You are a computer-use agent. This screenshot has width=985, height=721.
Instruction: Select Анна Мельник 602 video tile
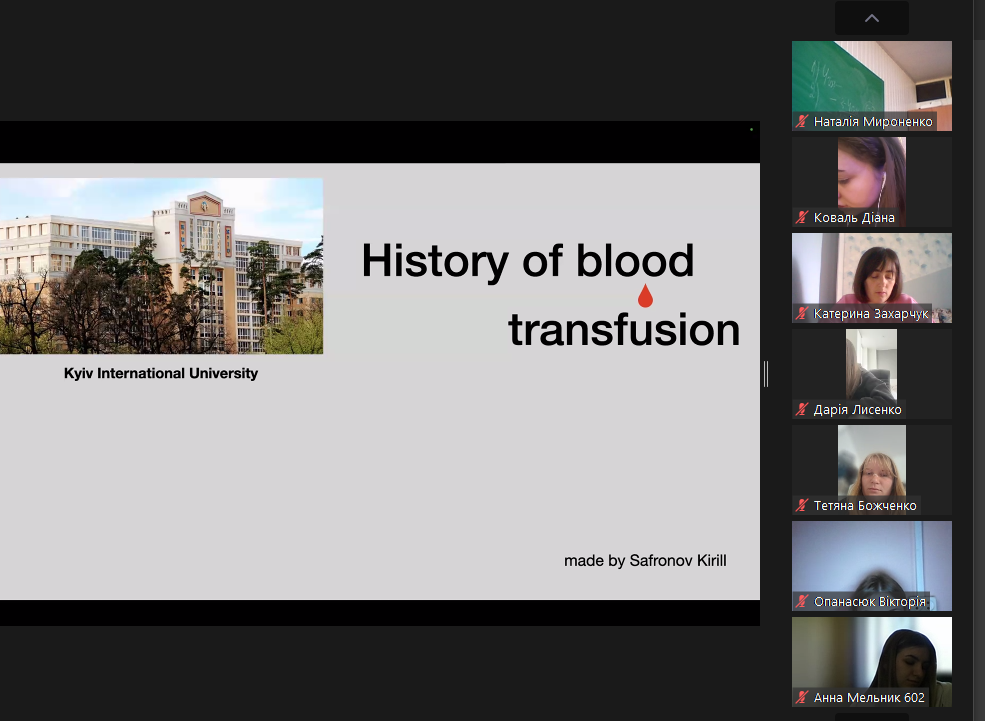click(x=871, y=662)
